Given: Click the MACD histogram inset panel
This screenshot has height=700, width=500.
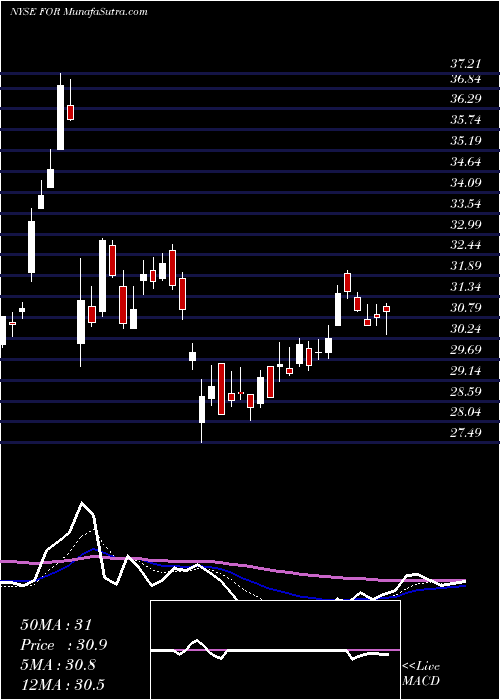Looking at the screenshot, I should [x=275, y=650].
